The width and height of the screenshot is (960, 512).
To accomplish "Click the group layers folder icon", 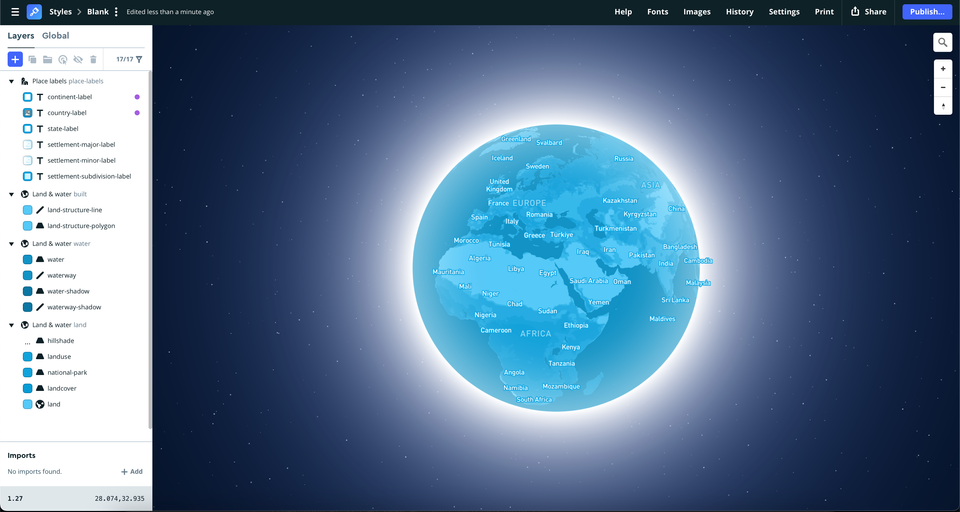I will coord(47,60).
